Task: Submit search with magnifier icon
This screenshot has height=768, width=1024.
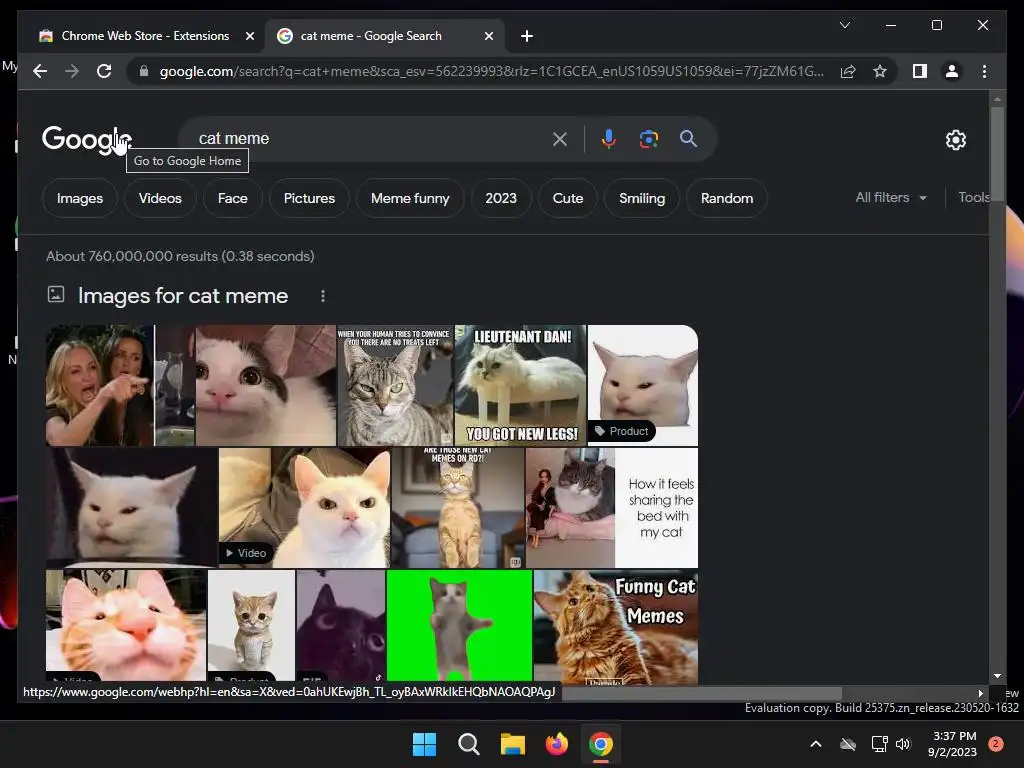Action: point(688,138)
